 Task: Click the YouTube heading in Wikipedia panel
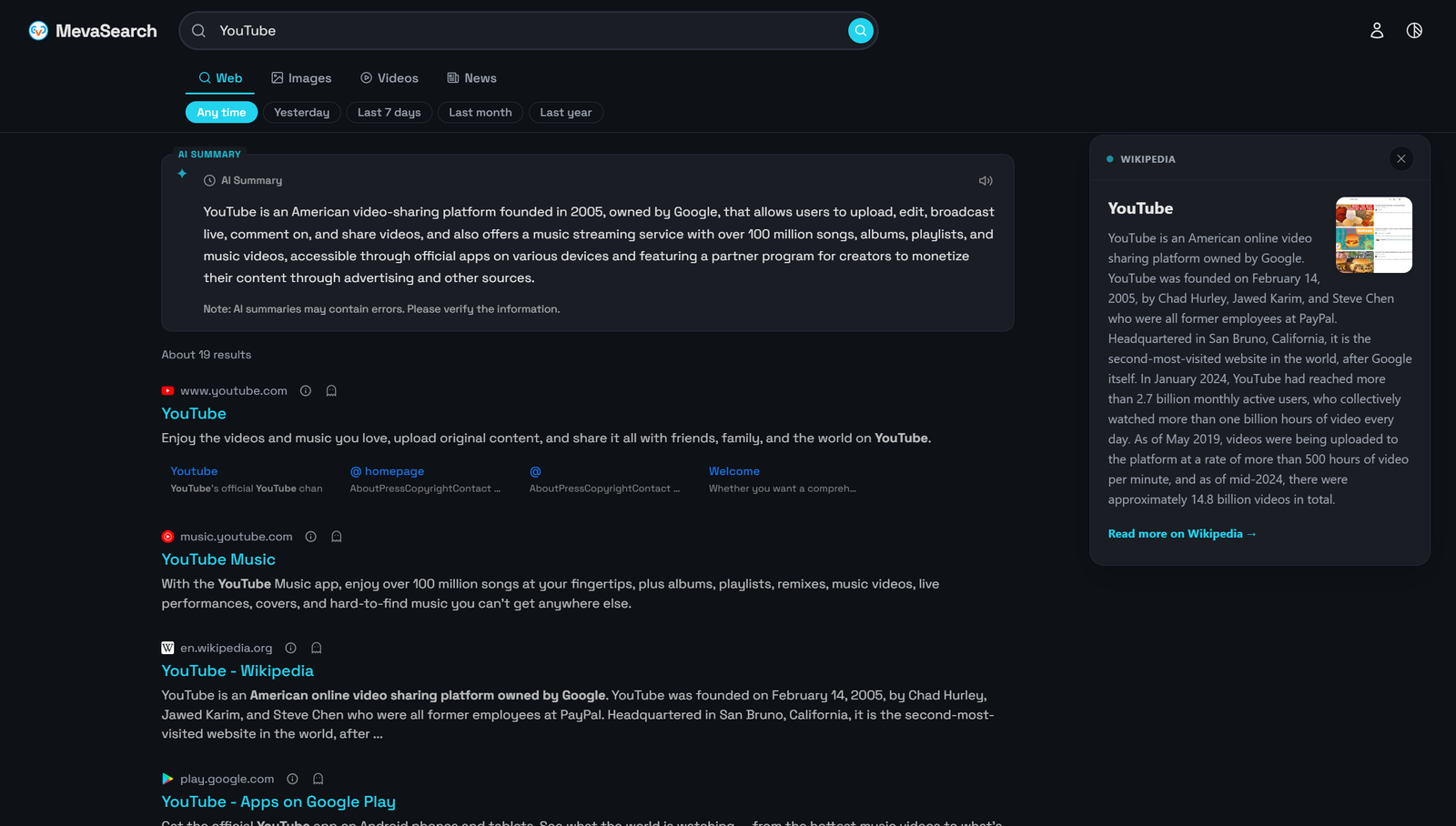click(x=1140, y=208)
